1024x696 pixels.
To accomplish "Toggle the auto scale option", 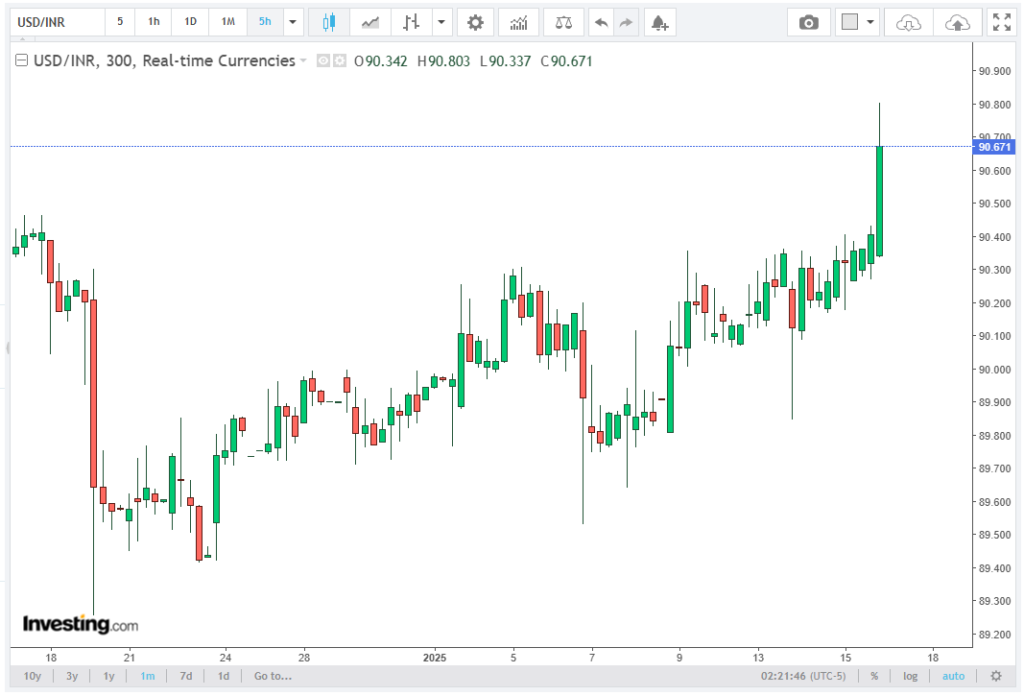I will pos(953,676).
